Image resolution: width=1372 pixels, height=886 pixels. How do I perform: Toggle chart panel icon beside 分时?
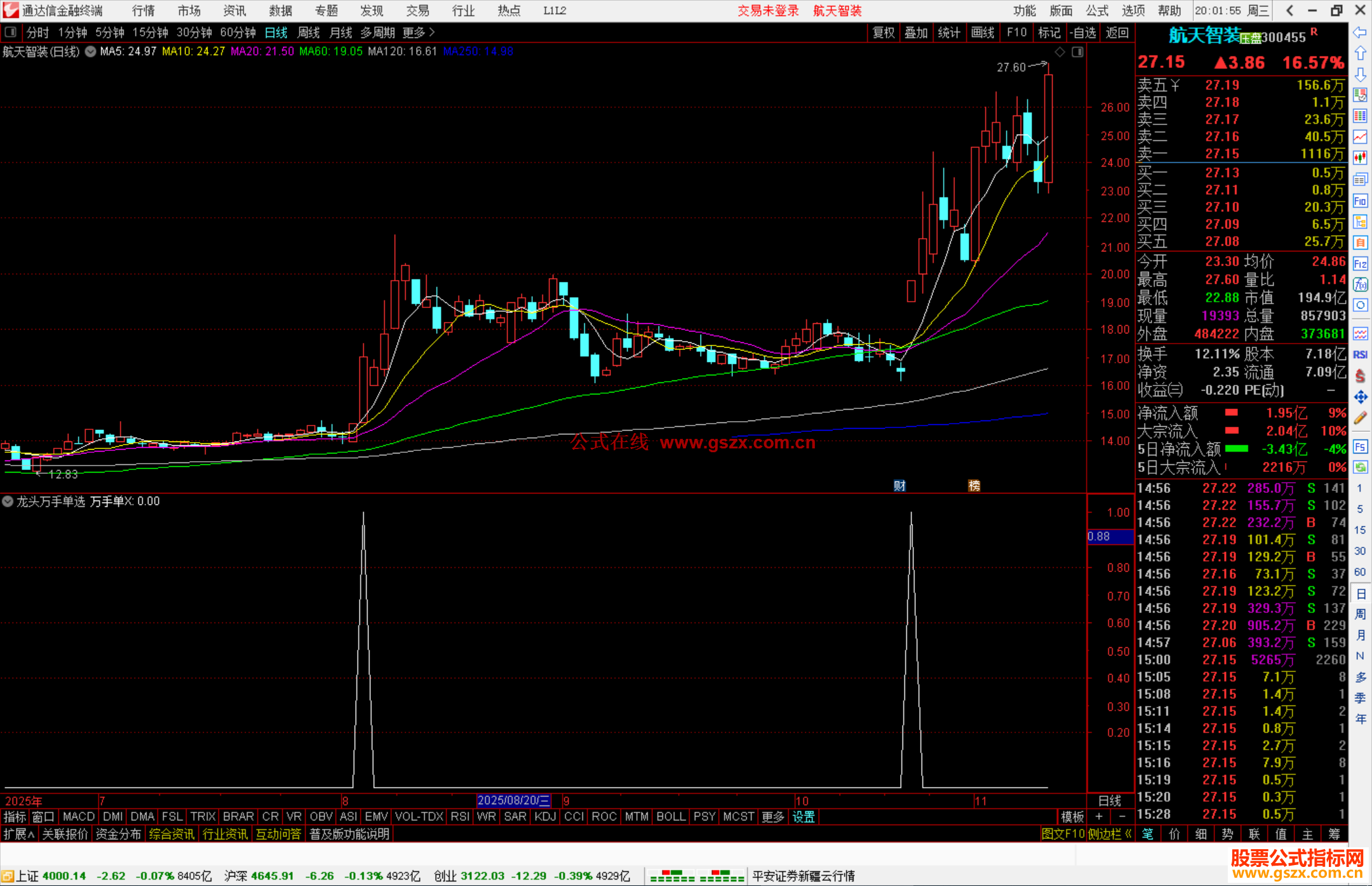[x=11, y=32]
